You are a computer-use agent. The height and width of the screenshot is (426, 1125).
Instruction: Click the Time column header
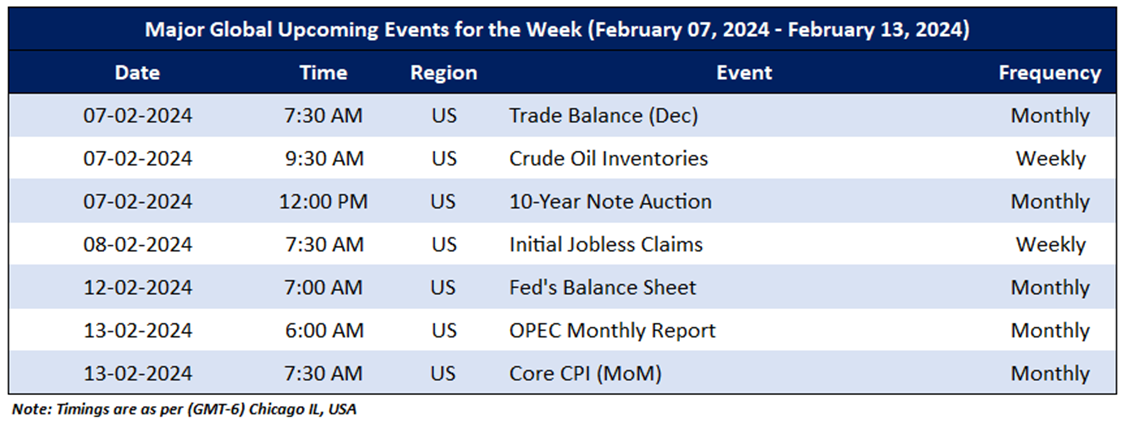323,73
